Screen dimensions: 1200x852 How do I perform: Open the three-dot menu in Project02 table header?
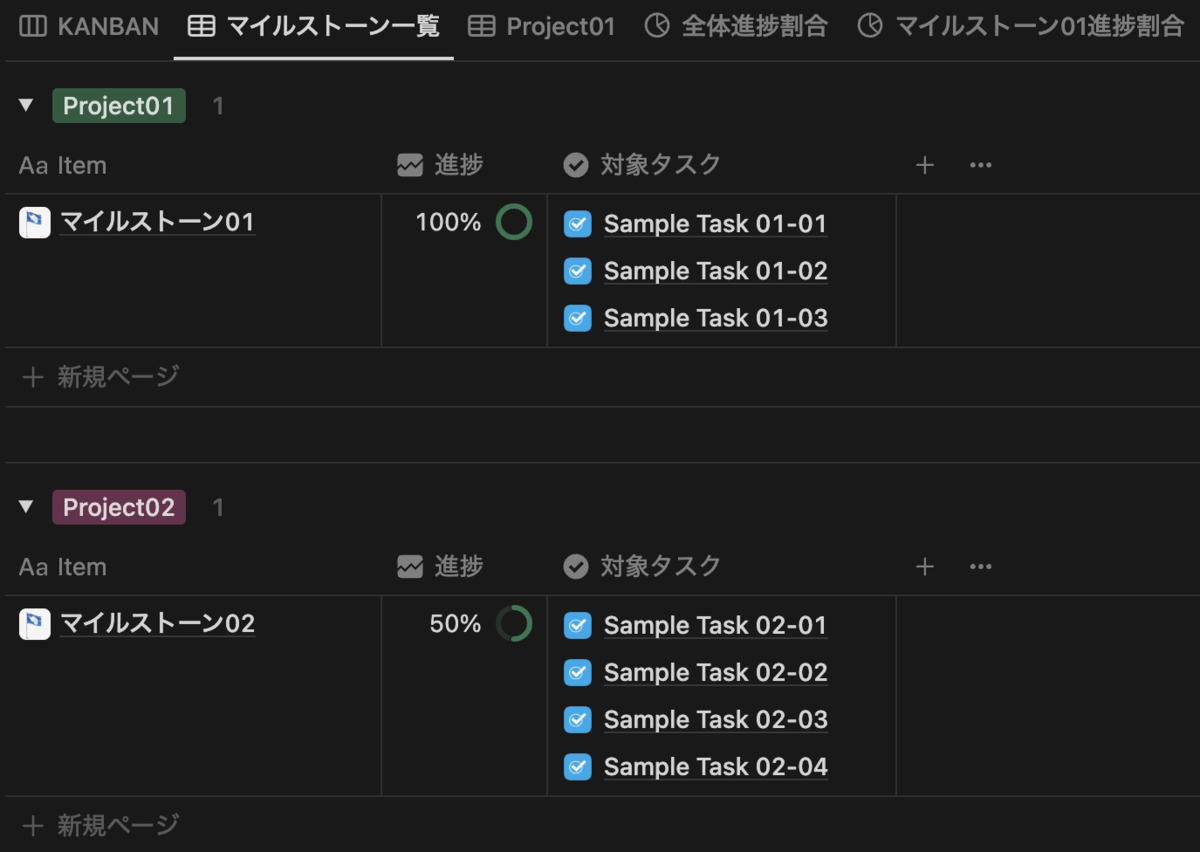point(981,567)
